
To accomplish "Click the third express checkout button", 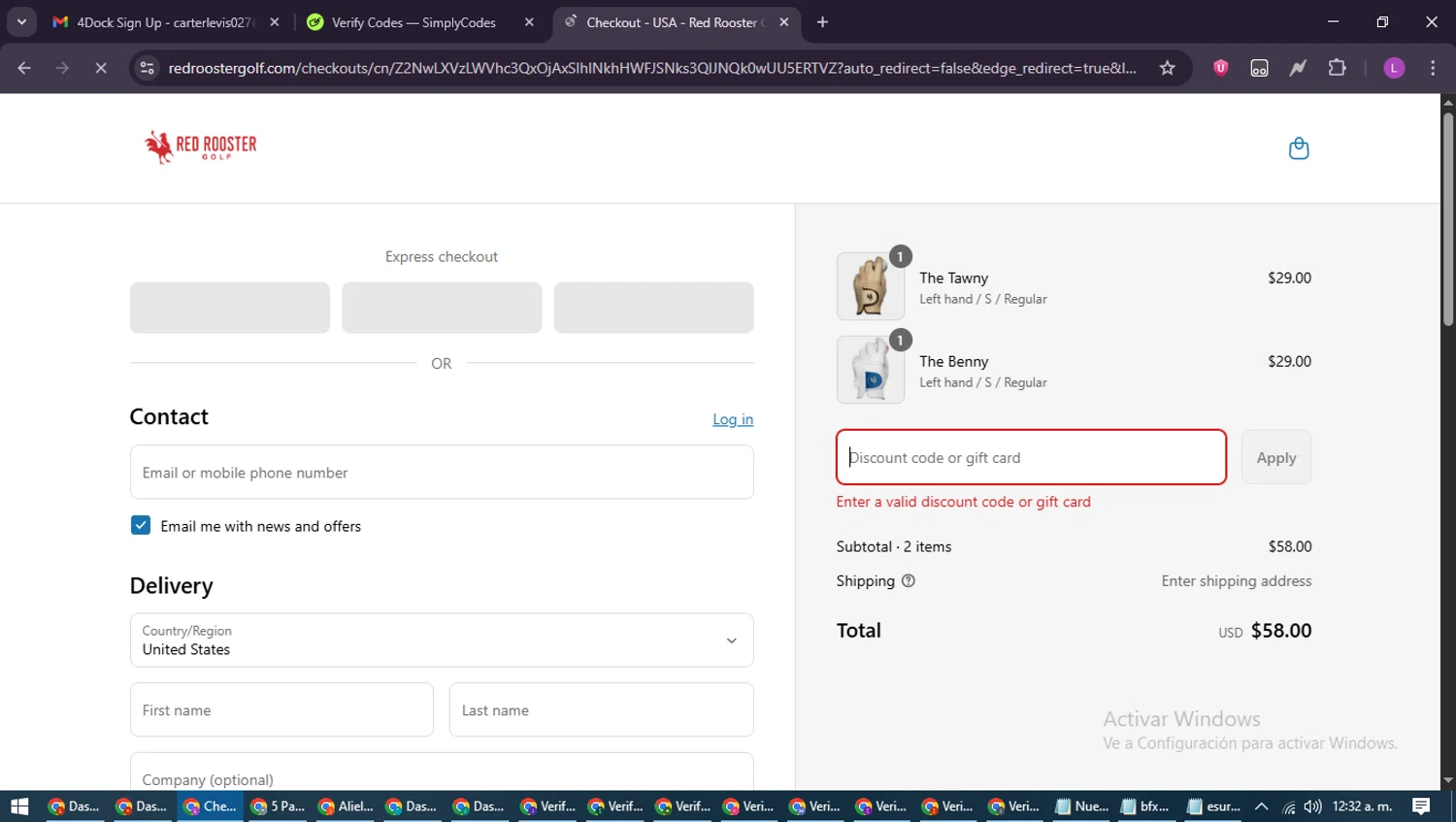I will [653, 308].
